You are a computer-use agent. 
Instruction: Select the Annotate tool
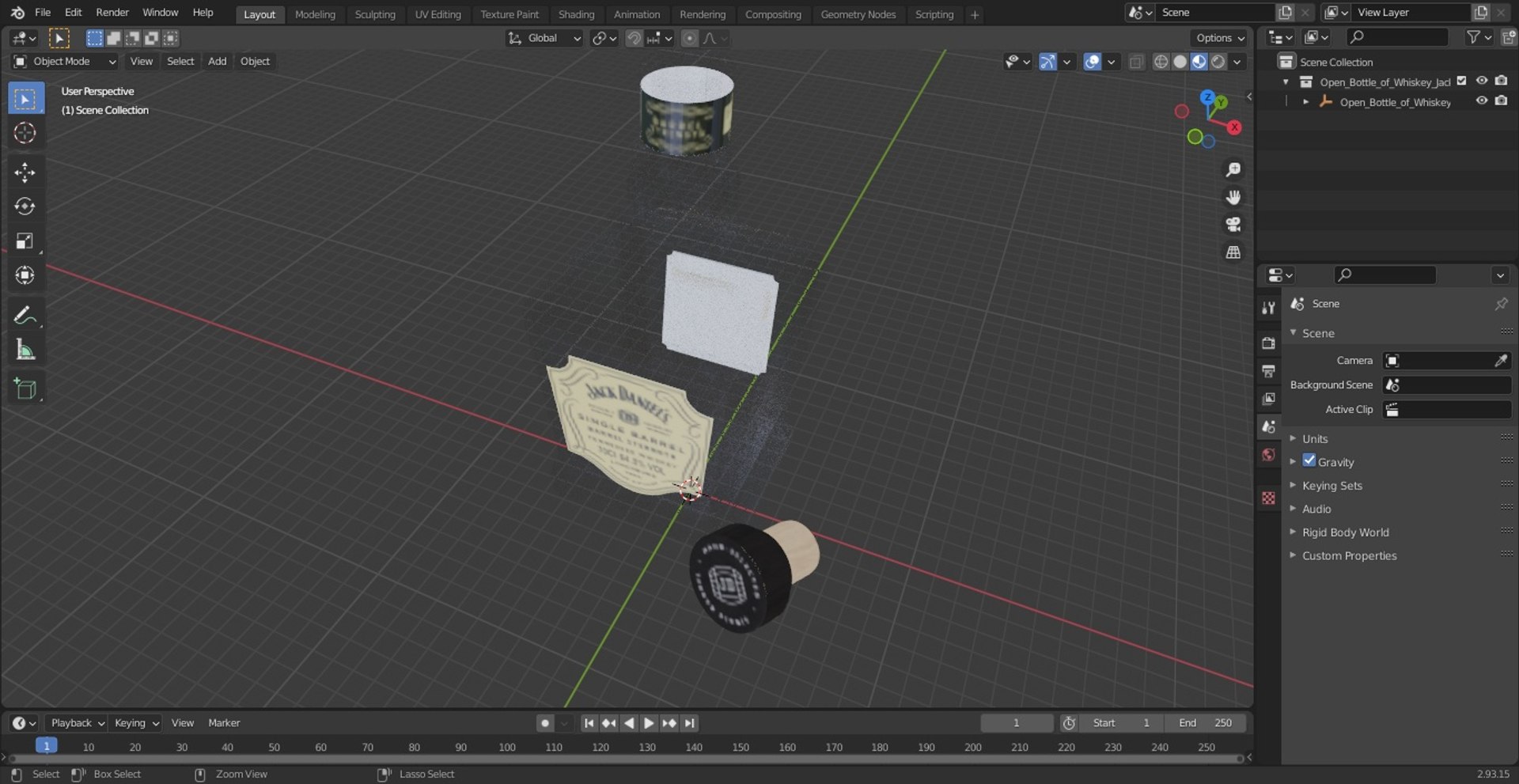click(x=25, y=315)
